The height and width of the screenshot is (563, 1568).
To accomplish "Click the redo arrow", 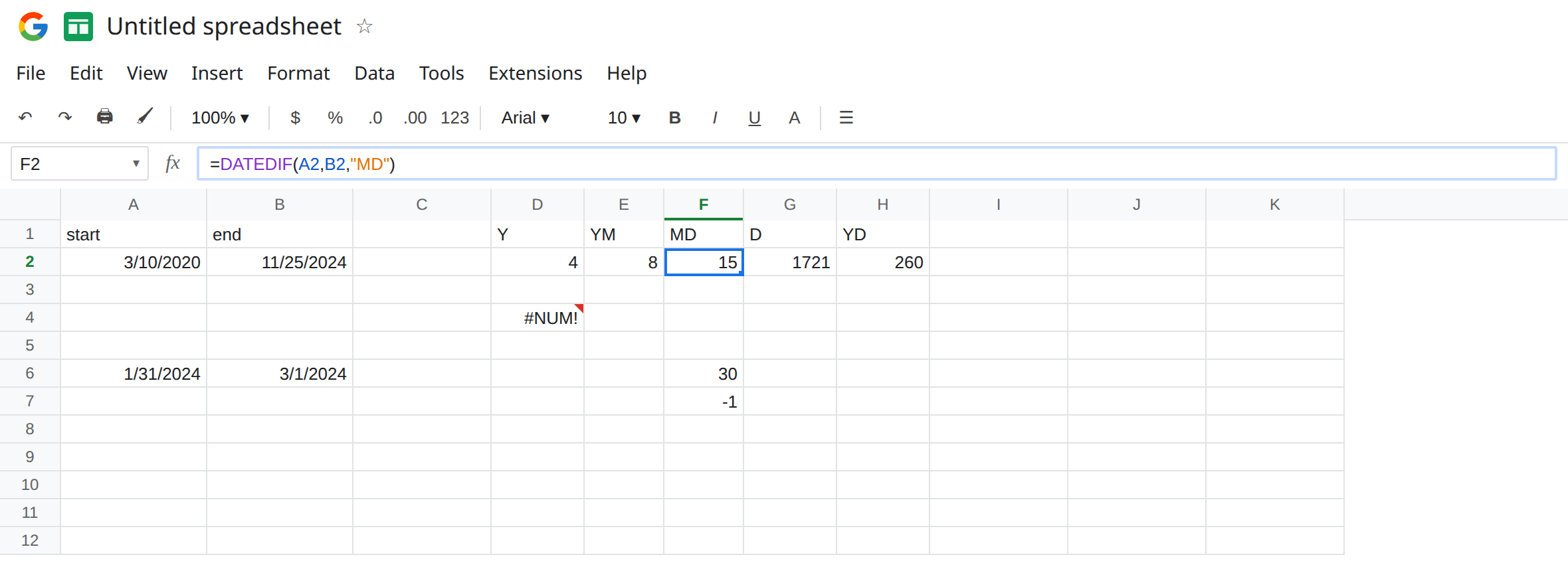I will pos(64,118).
